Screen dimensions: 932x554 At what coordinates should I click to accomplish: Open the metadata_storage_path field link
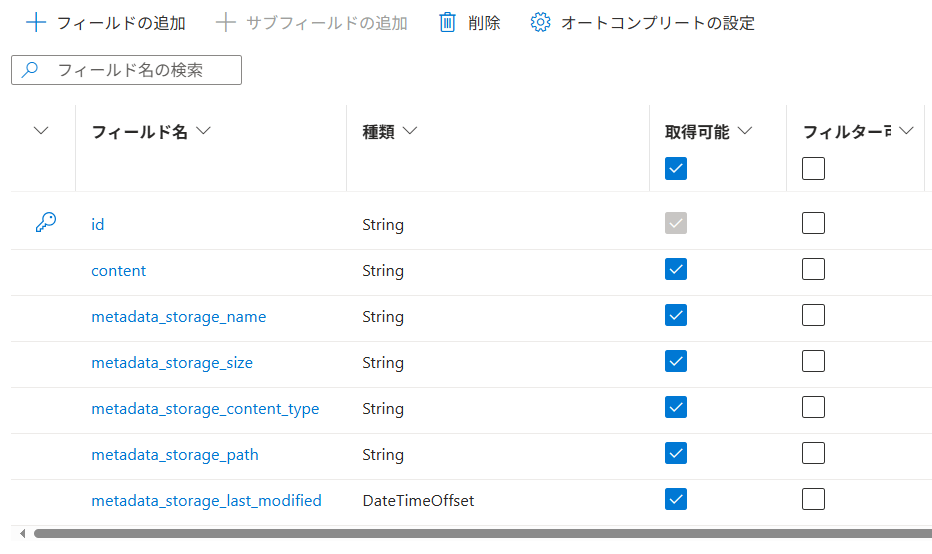(175, 454)
